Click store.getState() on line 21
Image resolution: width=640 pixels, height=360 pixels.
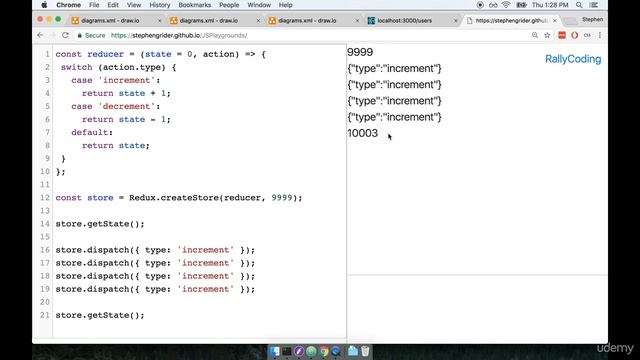(100, 316)
